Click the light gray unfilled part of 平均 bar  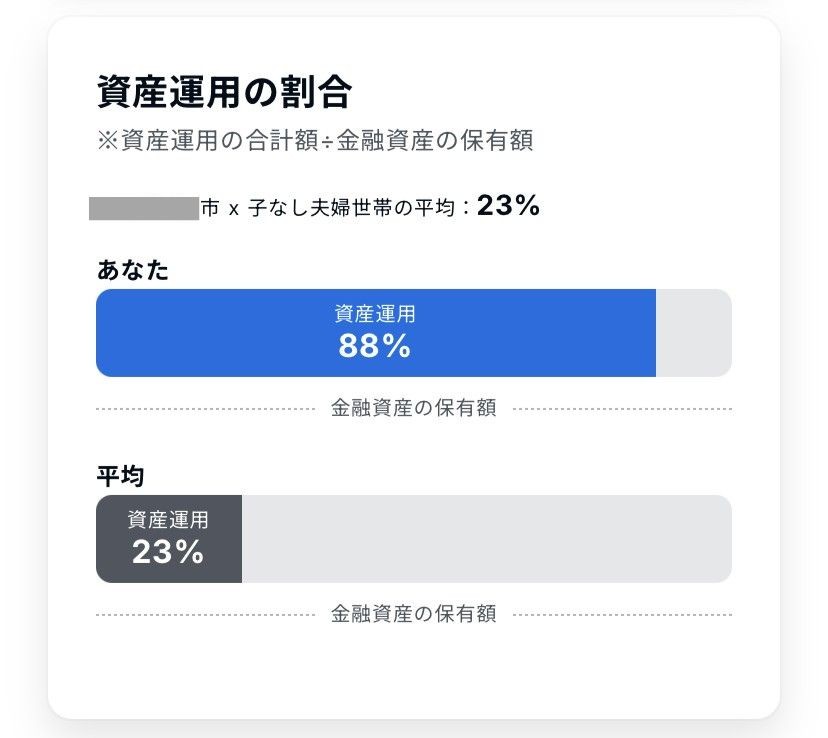tap(486, 539)
